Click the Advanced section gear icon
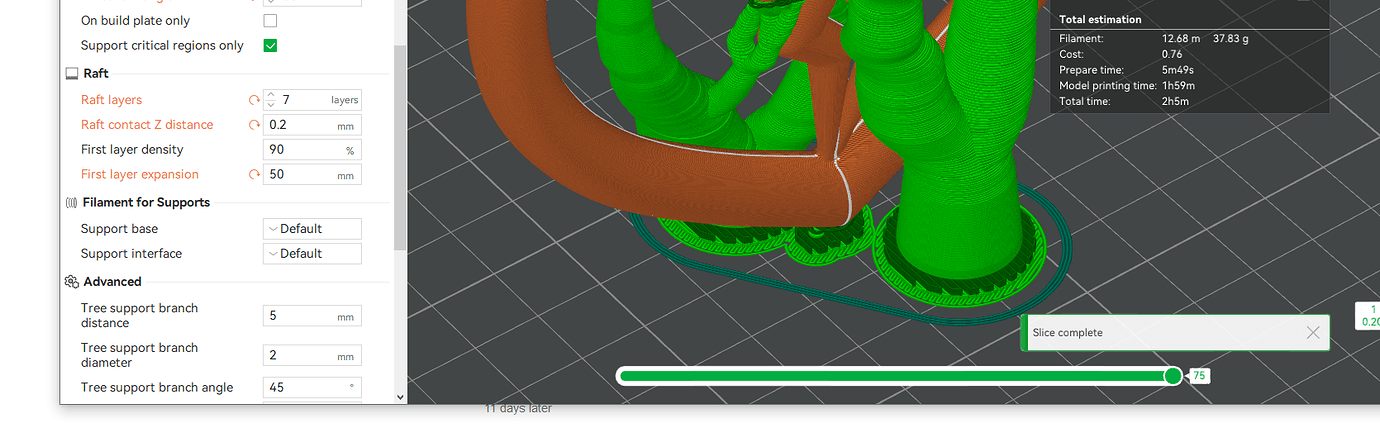The height and width of the screenshot is (442, 1380). point(71,282)
